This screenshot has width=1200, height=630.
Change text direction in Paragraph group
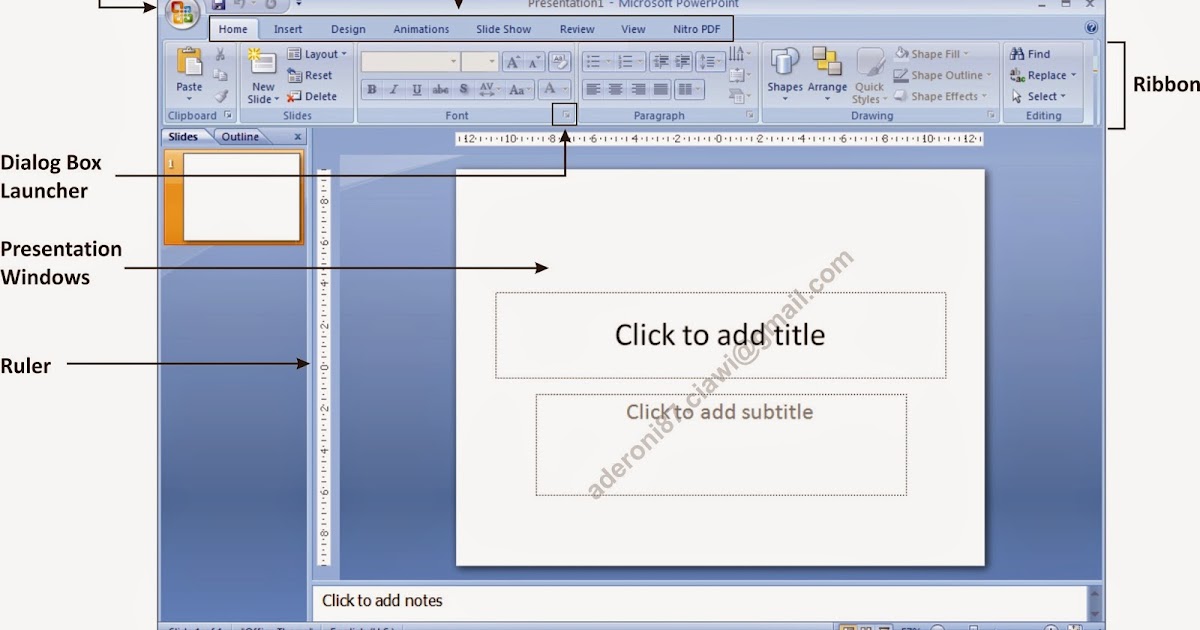[x=740, y=54]
